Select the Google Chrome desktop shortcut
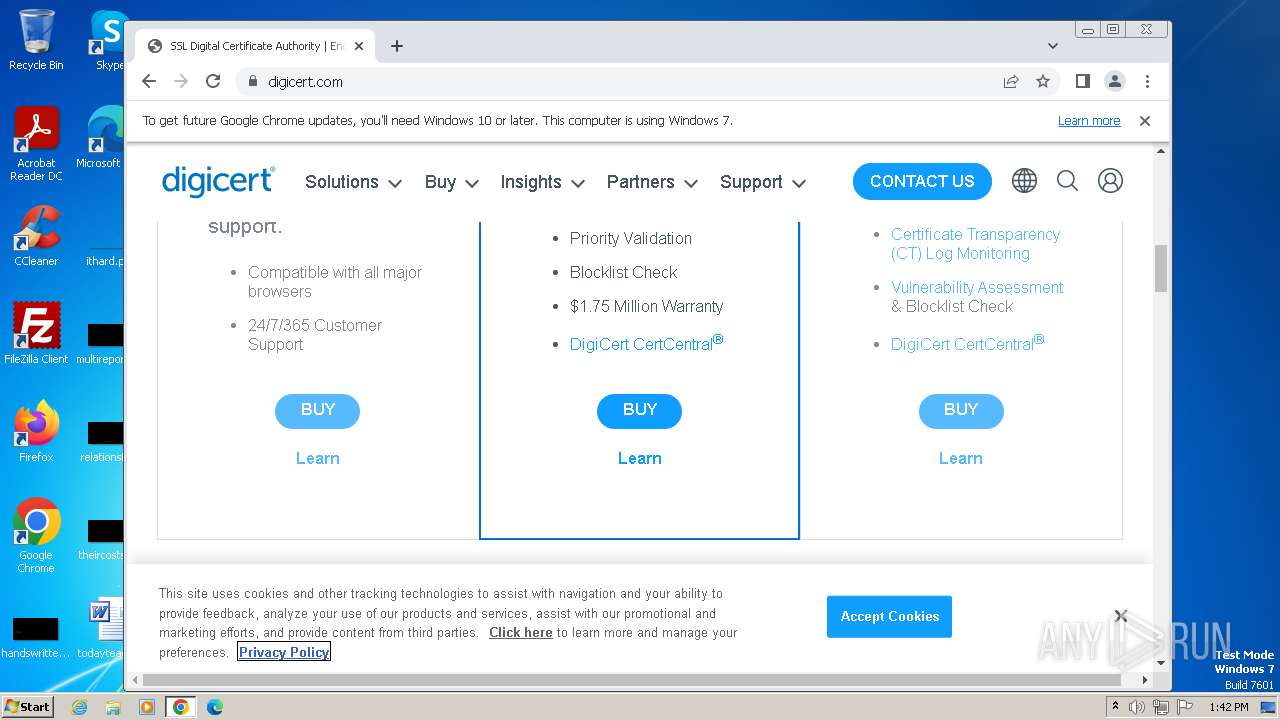 click(36, 536)
